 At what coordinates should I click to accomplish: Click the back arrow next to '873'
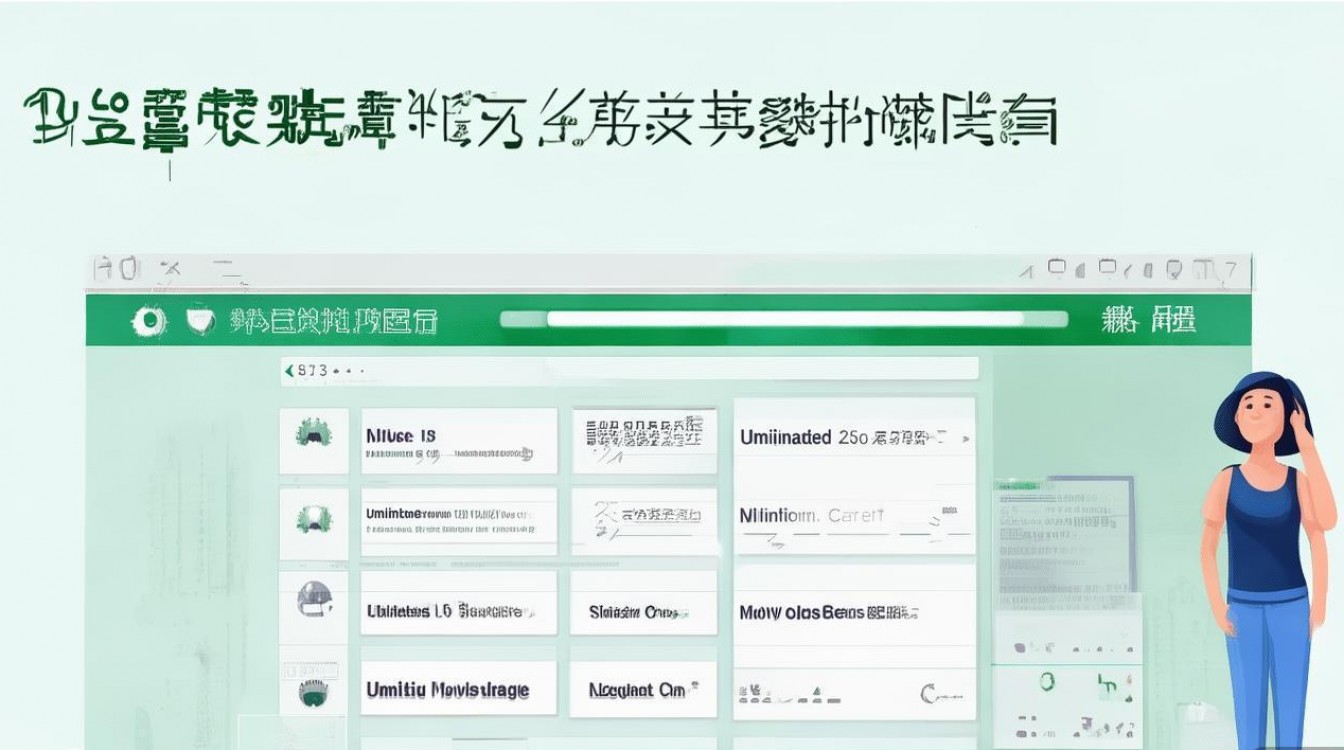point(289,370)
